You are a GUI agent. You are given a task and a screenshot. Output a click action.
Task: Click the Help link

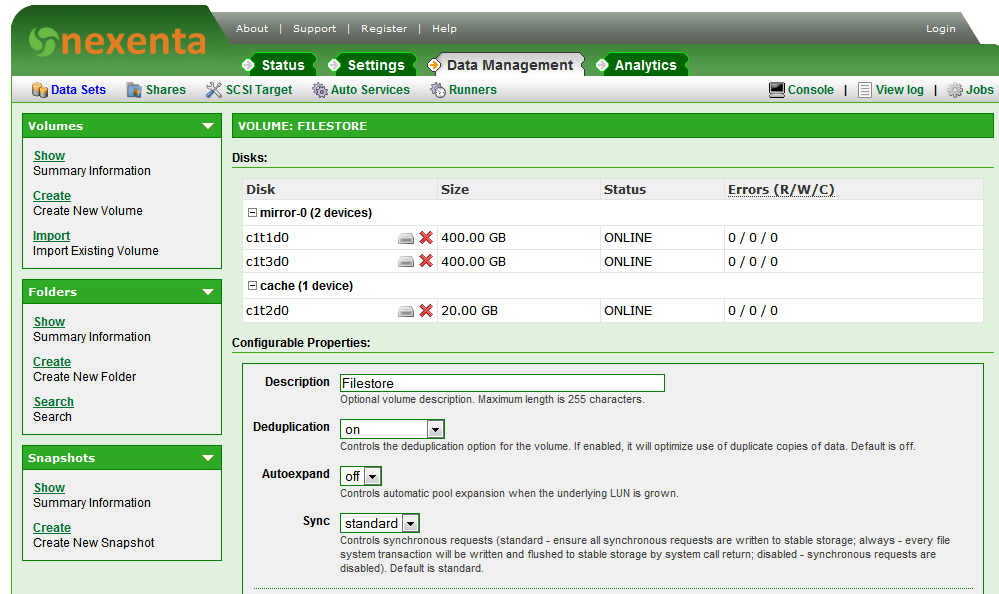pos(444,29)
